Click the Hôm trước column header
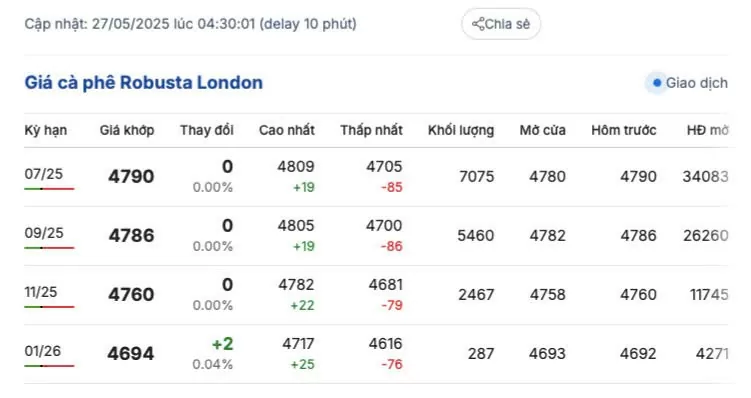Image resolution: width=751 pixels, height=398 pixels. [x=624, y=130]
